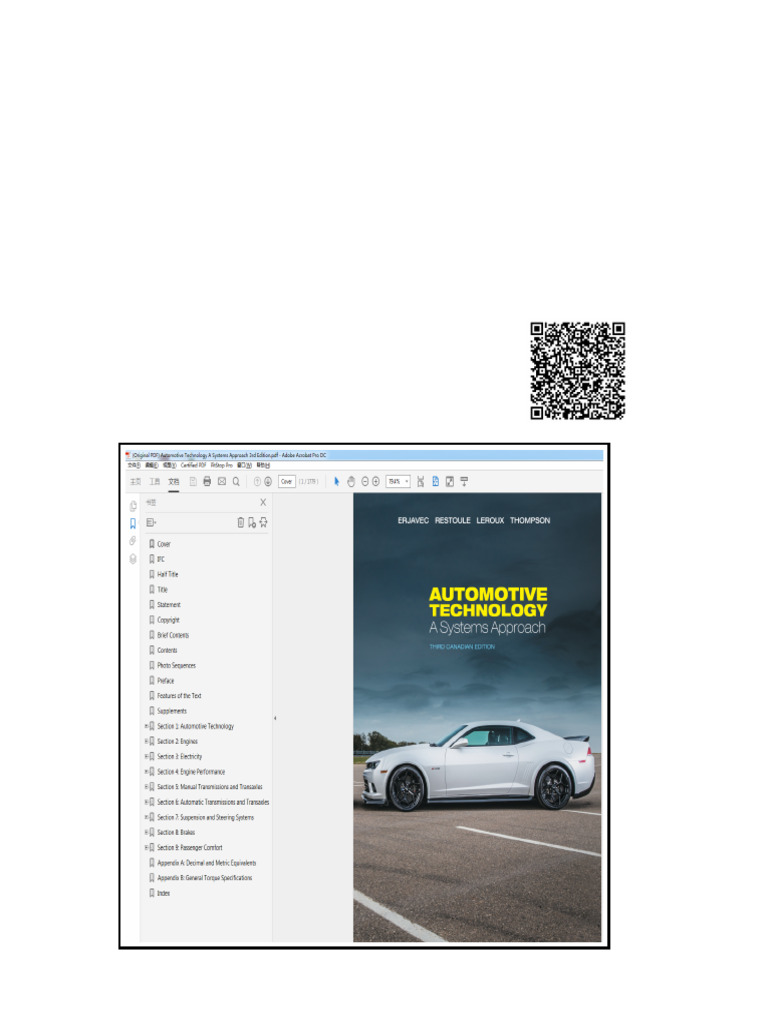768x1024 pixels.
Task: Expand Section 4: Engine Performance bookmark
Action: coord(146,771)
